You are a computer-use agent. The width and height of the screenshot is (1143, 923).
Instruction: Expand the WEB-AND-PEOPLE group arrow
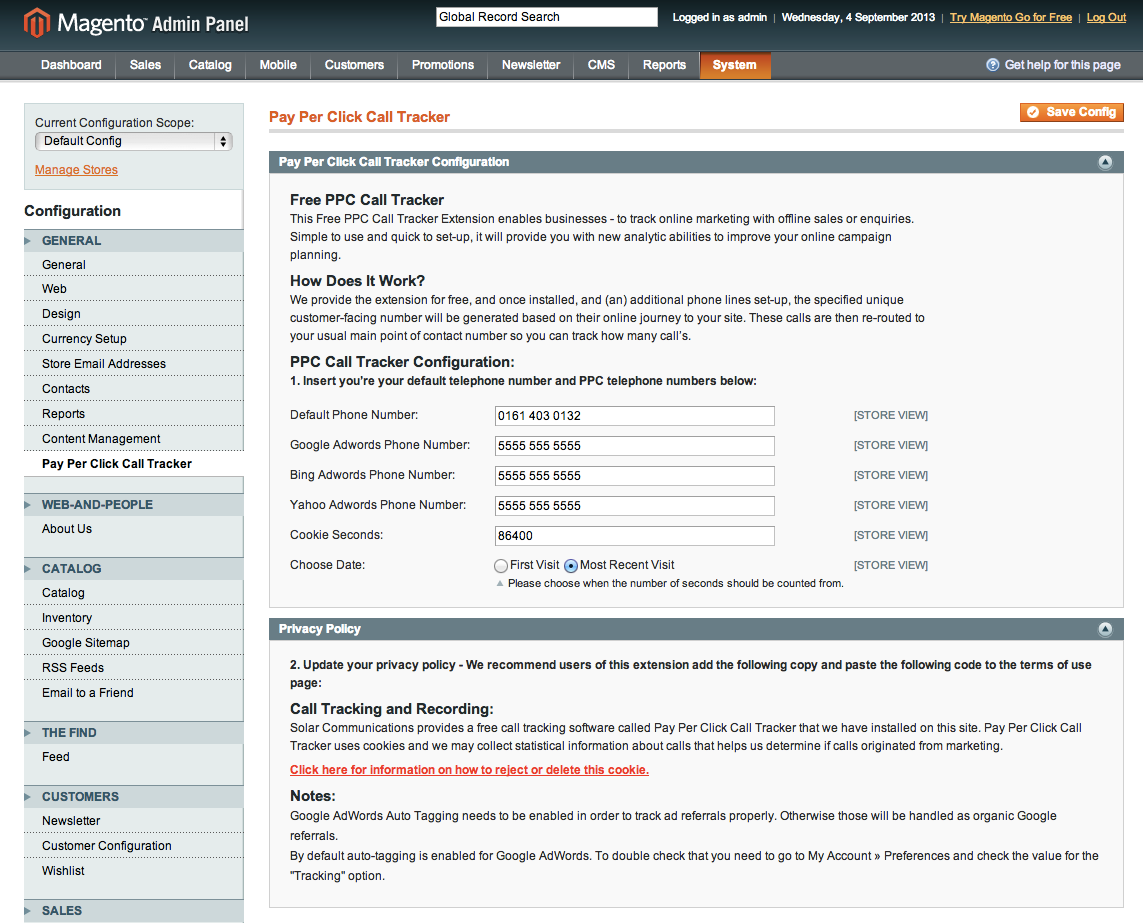pyautogui.click(x=28, y=505)
